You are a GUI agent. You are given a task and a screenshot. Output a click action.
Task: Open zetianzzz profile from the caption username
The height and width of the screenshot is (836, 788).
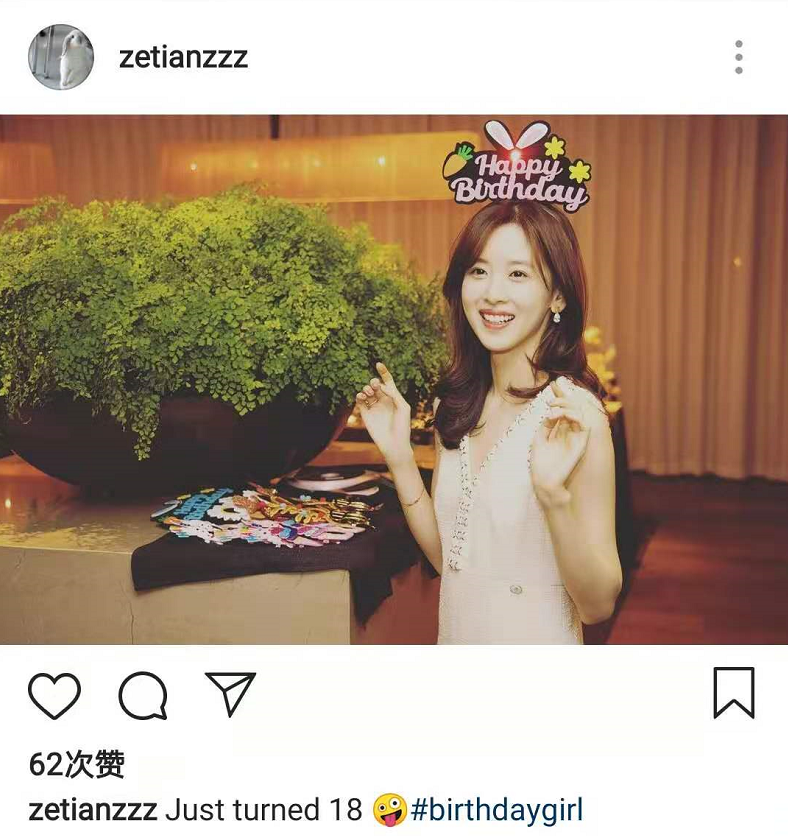(x=93, y=810)
